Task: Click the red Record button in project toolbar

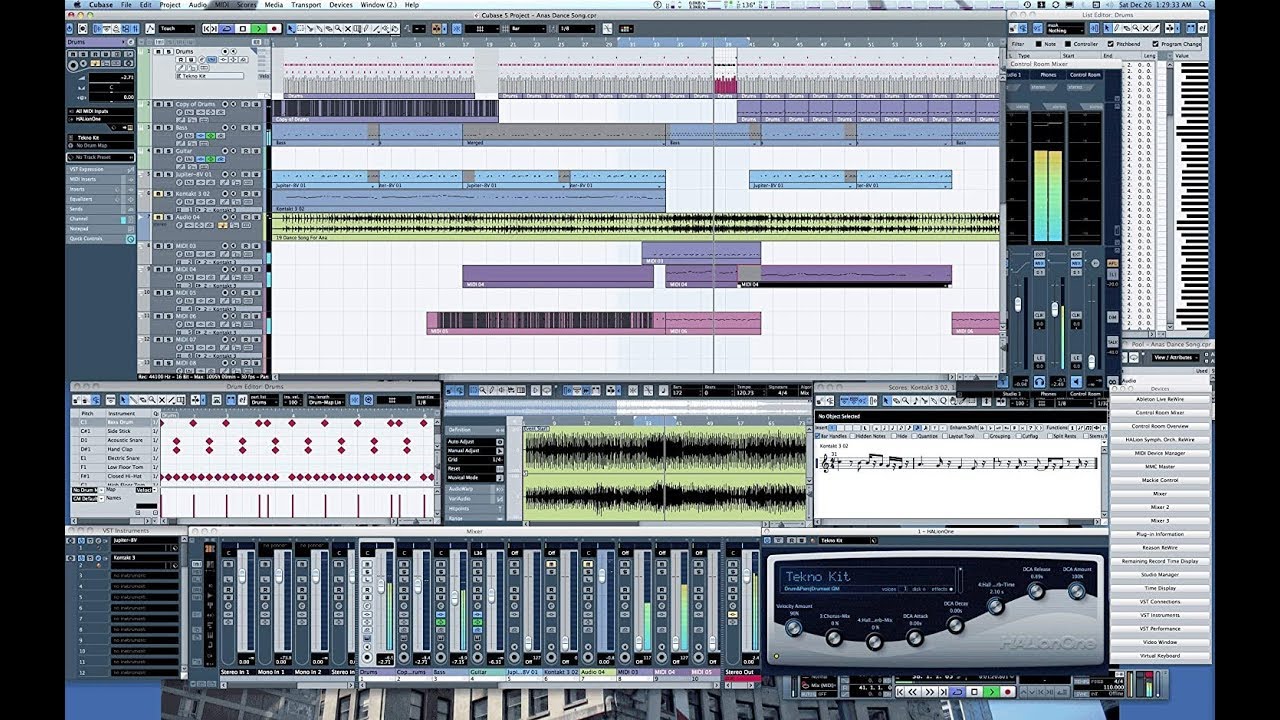Action: point(274,29)
